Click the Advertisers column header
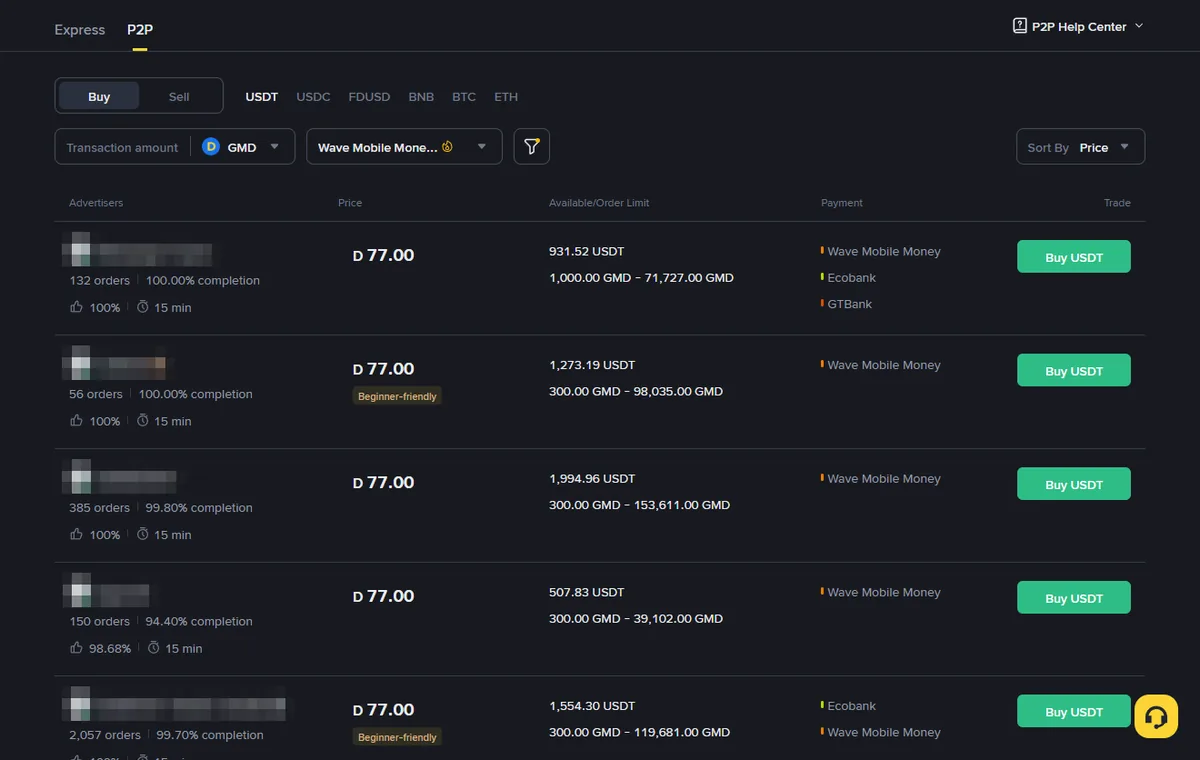Image resolution: width=1200 pixels, height=760 pixels. click(x=96, y=203)
